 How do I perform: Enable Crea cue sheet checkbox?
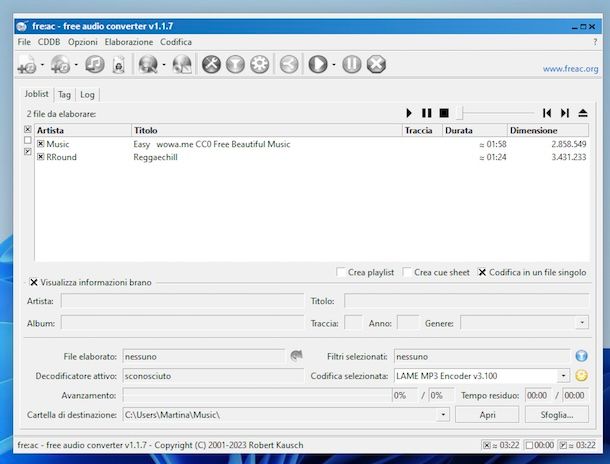pyautogui.click(x=407, y=272)
